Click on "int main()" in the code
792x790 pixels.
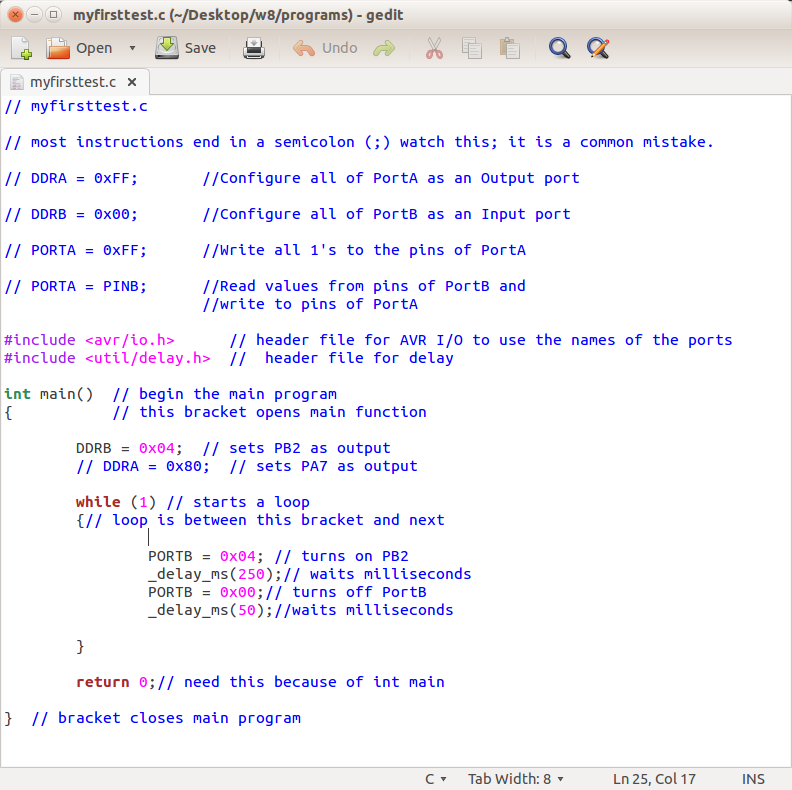click(48, 394)
